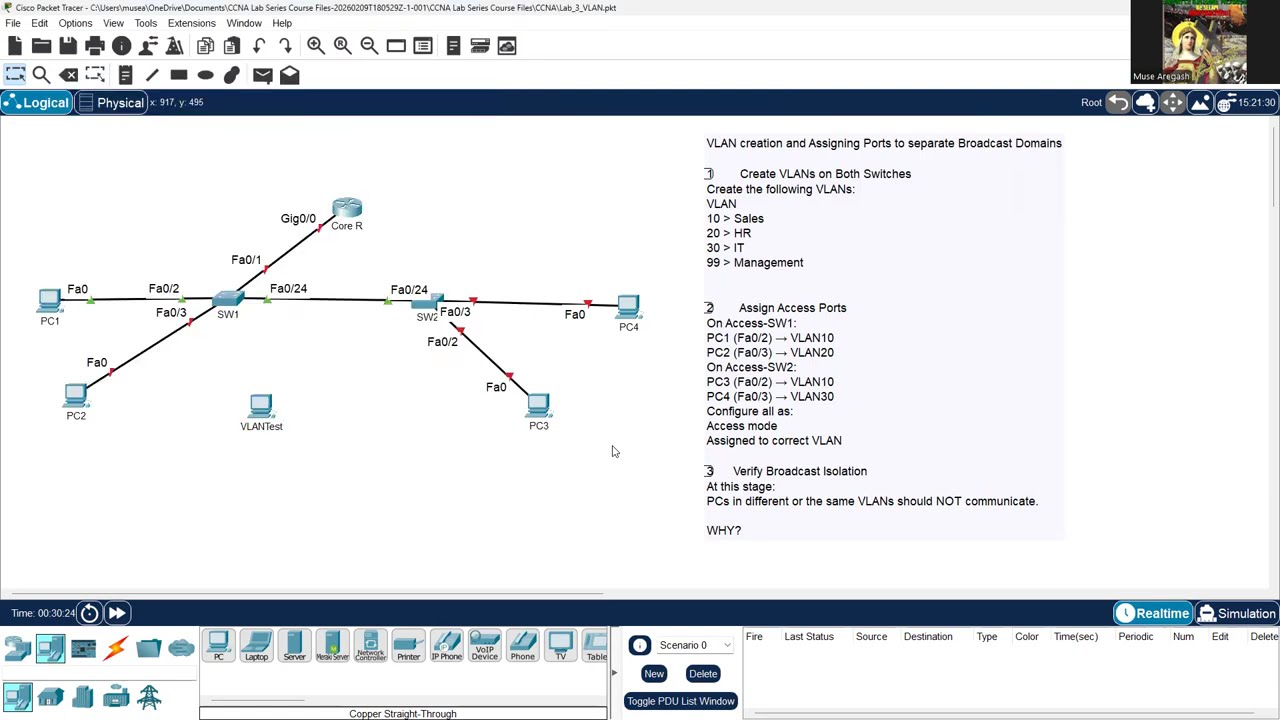Add a Server device from palette
The image size is (1280, 720).
point(294,646)
